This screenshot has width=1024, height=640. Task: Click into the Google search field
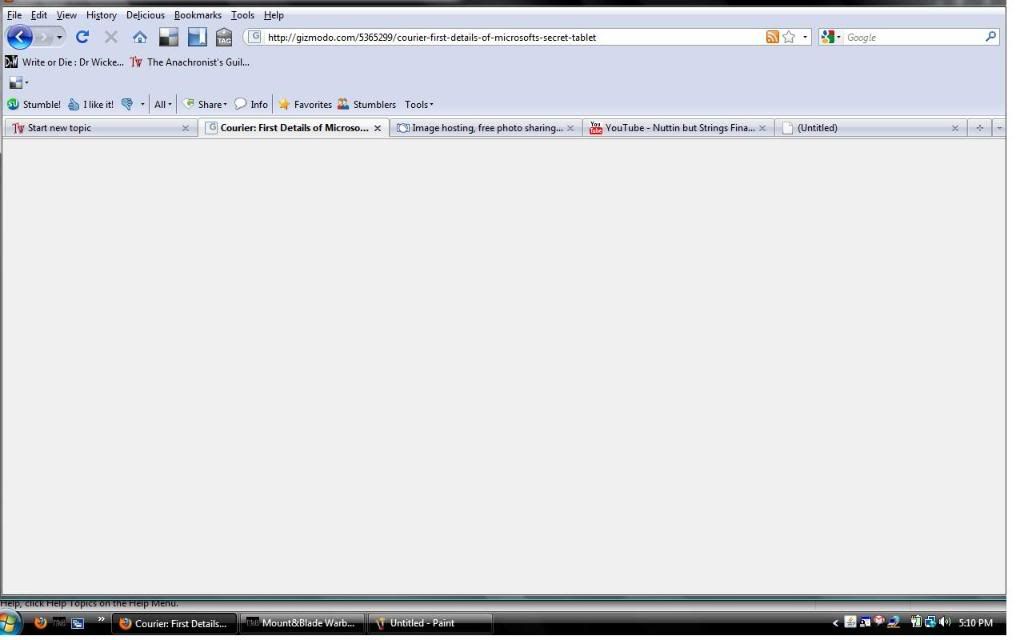[x=910, y=37]
